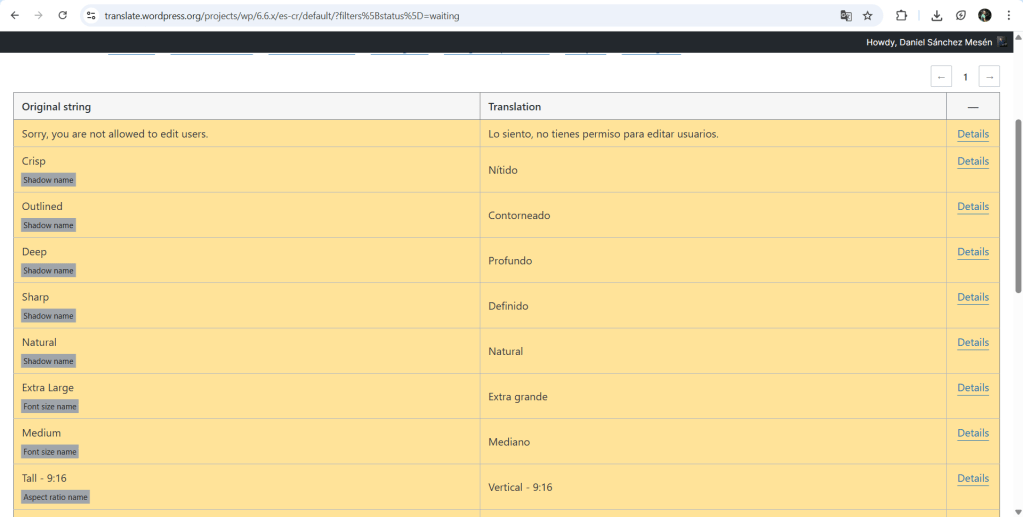Bookmark this page with the star icon
This screenshot has height=517, width=1023.
point(868,16)
